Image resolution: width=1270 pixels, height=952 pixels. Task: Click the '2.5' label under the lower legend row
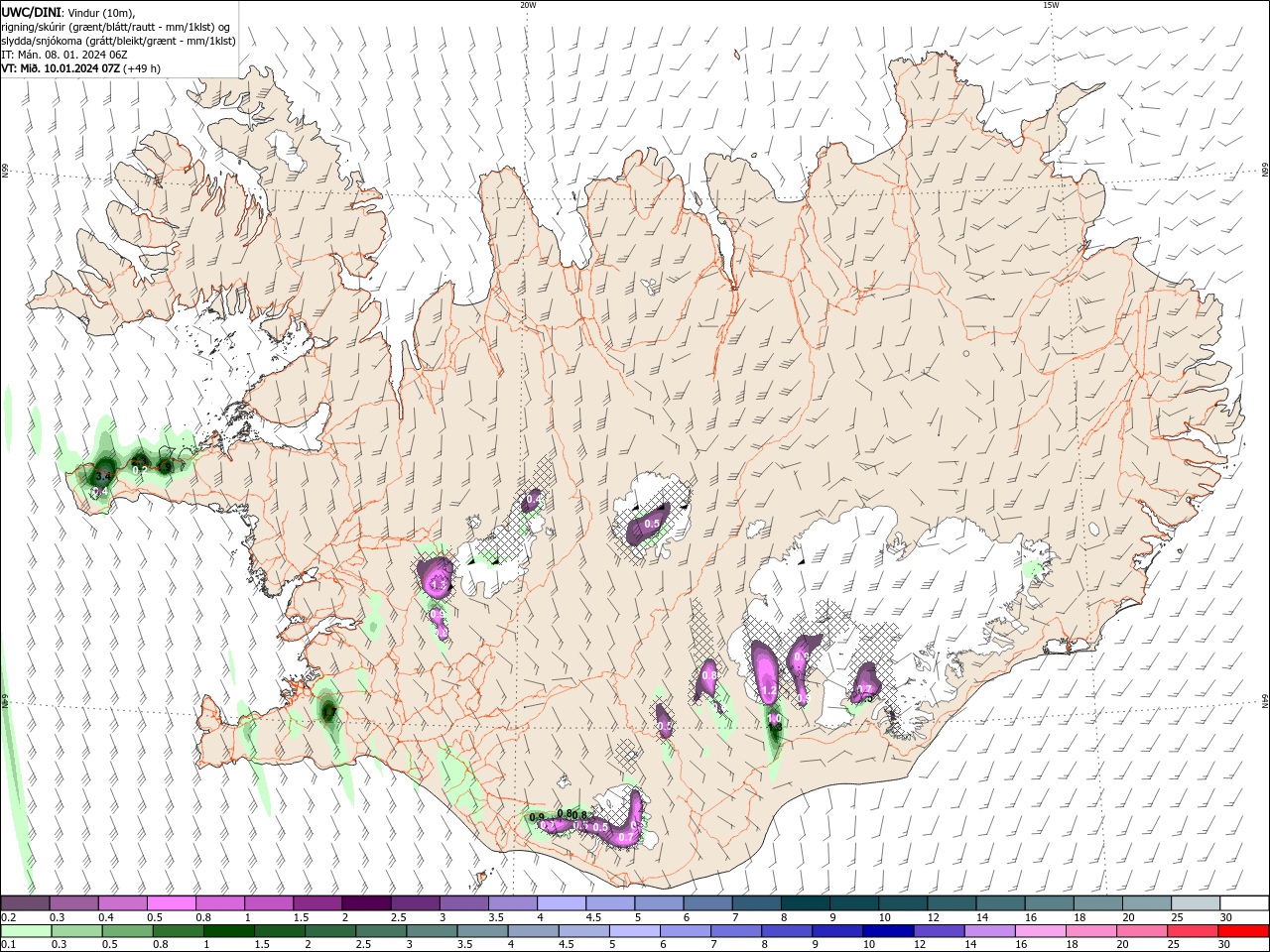click(x=364, y=945)
